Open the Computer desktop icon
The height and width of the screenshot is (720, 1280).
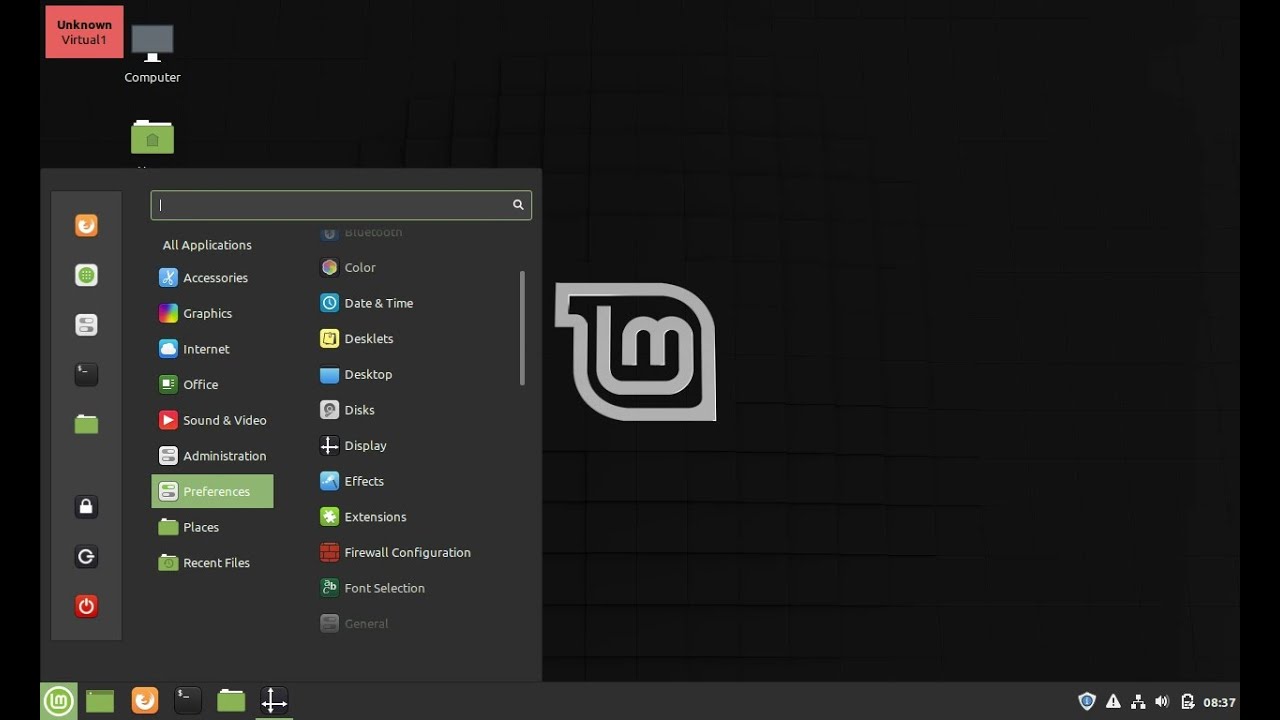[152, 53]
